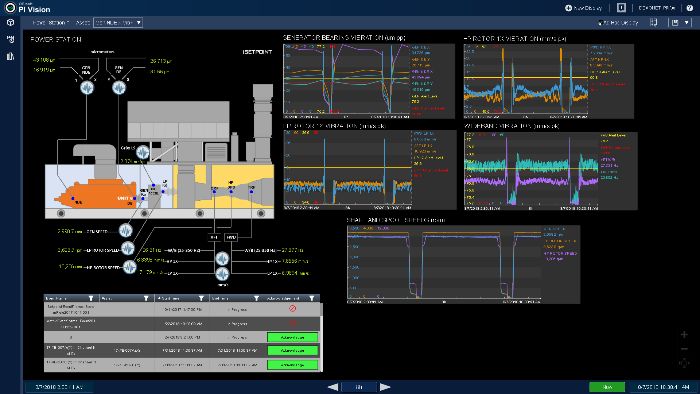Open the graphics library sidebar icon
700x394 pixels.
[10, 56]
